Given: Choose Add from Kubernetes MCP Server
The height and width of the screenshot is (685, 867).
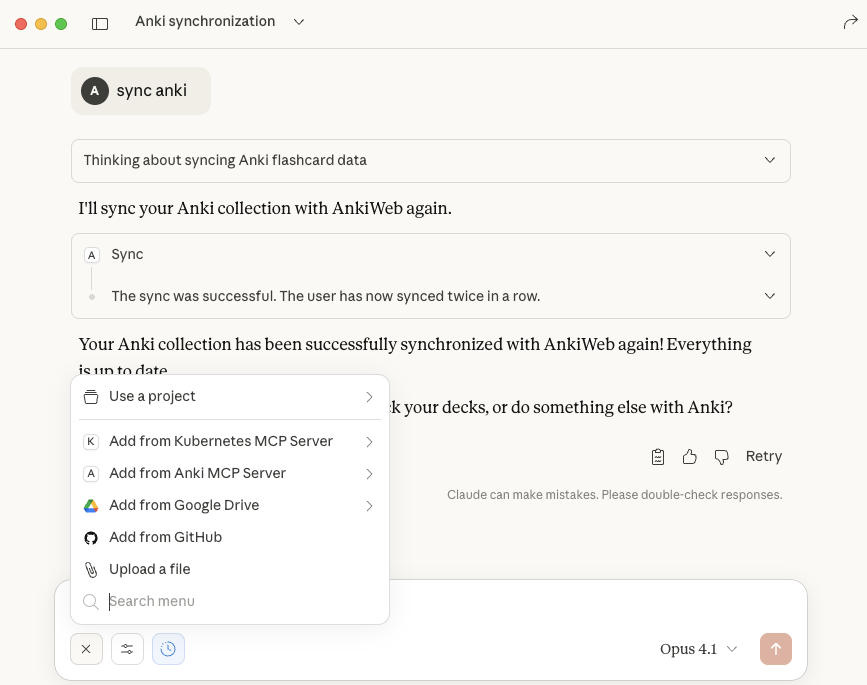Looking at the screenshot, I should (221, 441).
